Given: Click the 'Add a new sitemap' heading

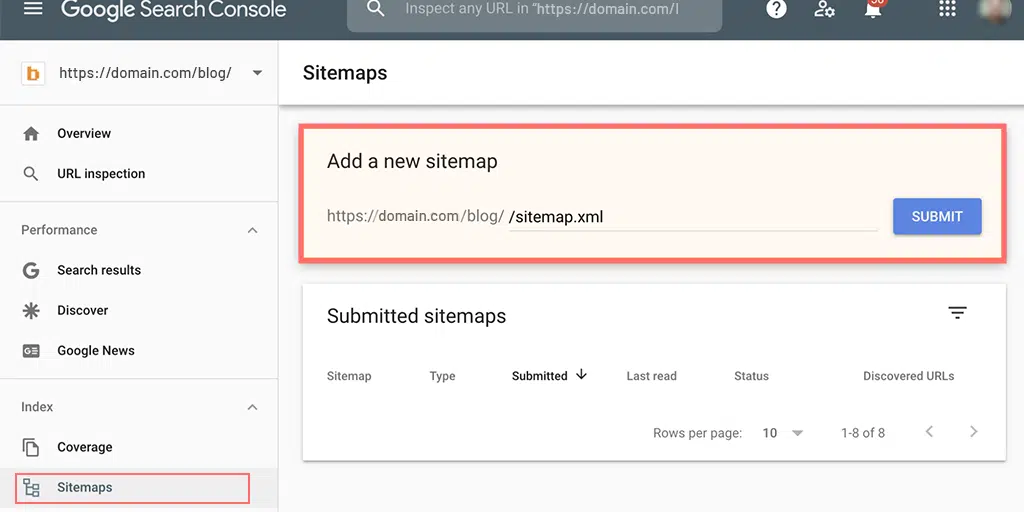Looking at the screenshot, I should click(412, 161).
